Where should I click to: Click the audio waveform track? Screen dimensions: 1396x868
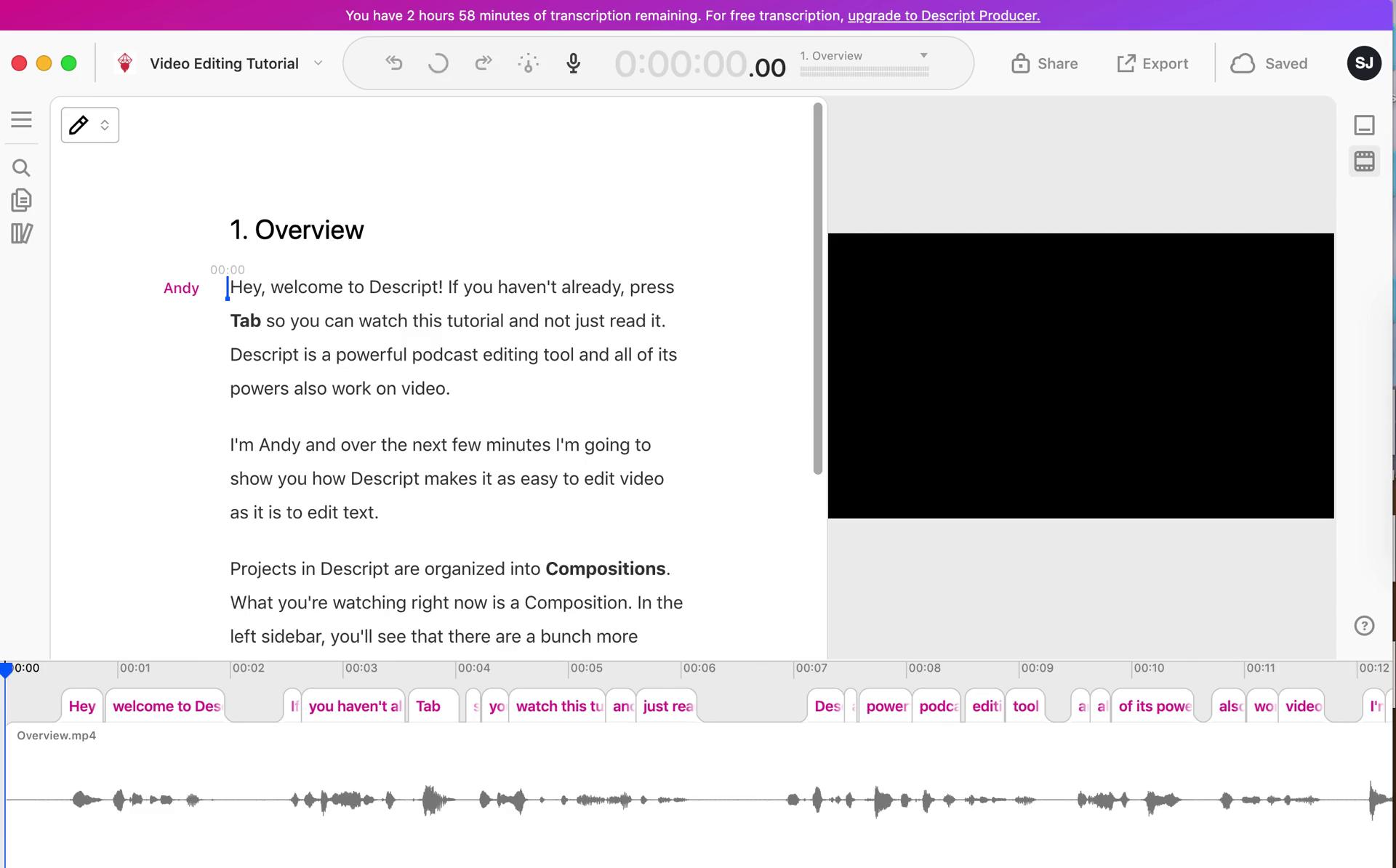(698, 800)
